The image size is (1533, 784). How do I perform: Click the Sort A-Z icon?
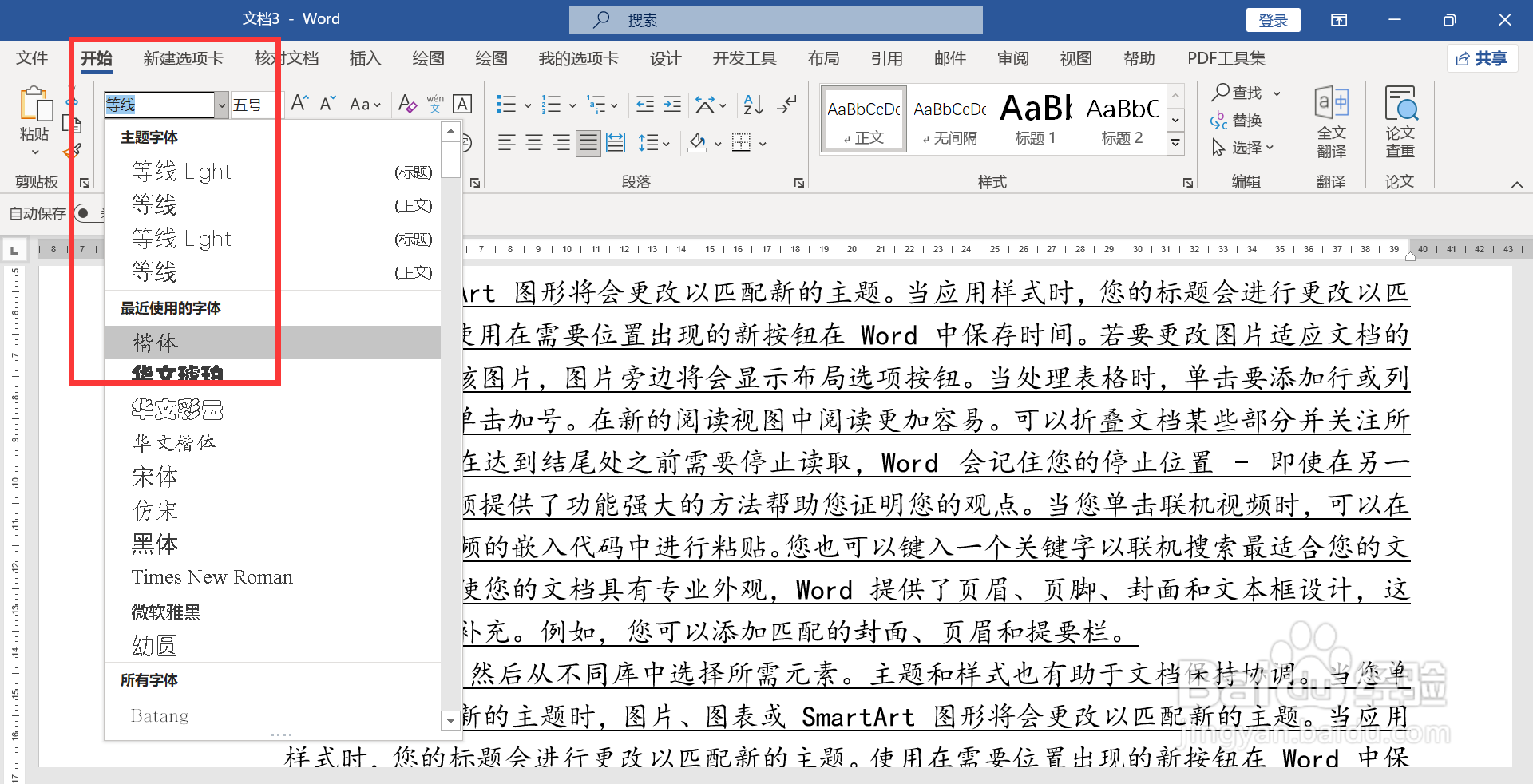(x=753, y=104)
